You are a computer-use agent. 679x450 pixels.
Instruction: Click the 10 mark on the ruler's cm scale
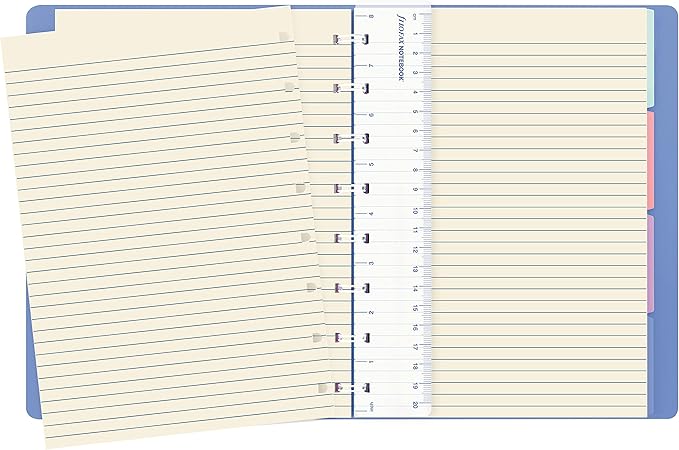(415, 210)
